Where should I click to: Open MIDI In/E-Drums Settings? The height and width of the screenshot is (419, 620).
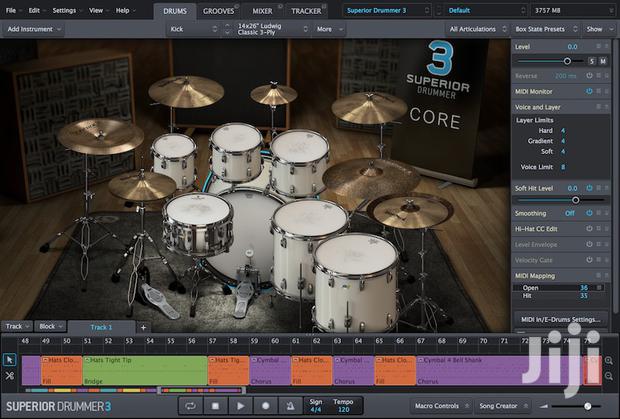point(560,319)
